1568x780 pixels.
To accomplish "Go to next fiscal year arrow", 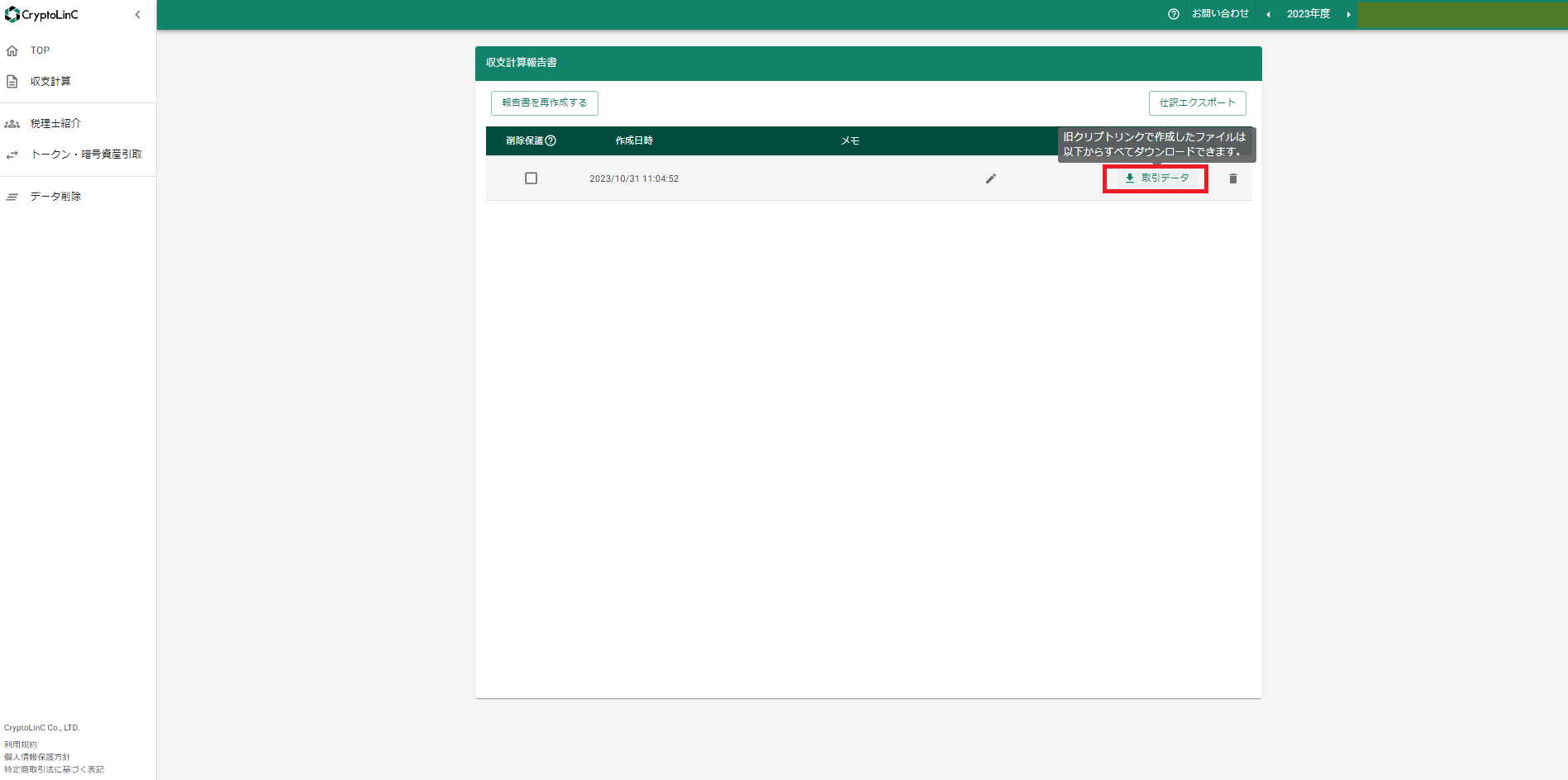I will [x=1348, y=14].
